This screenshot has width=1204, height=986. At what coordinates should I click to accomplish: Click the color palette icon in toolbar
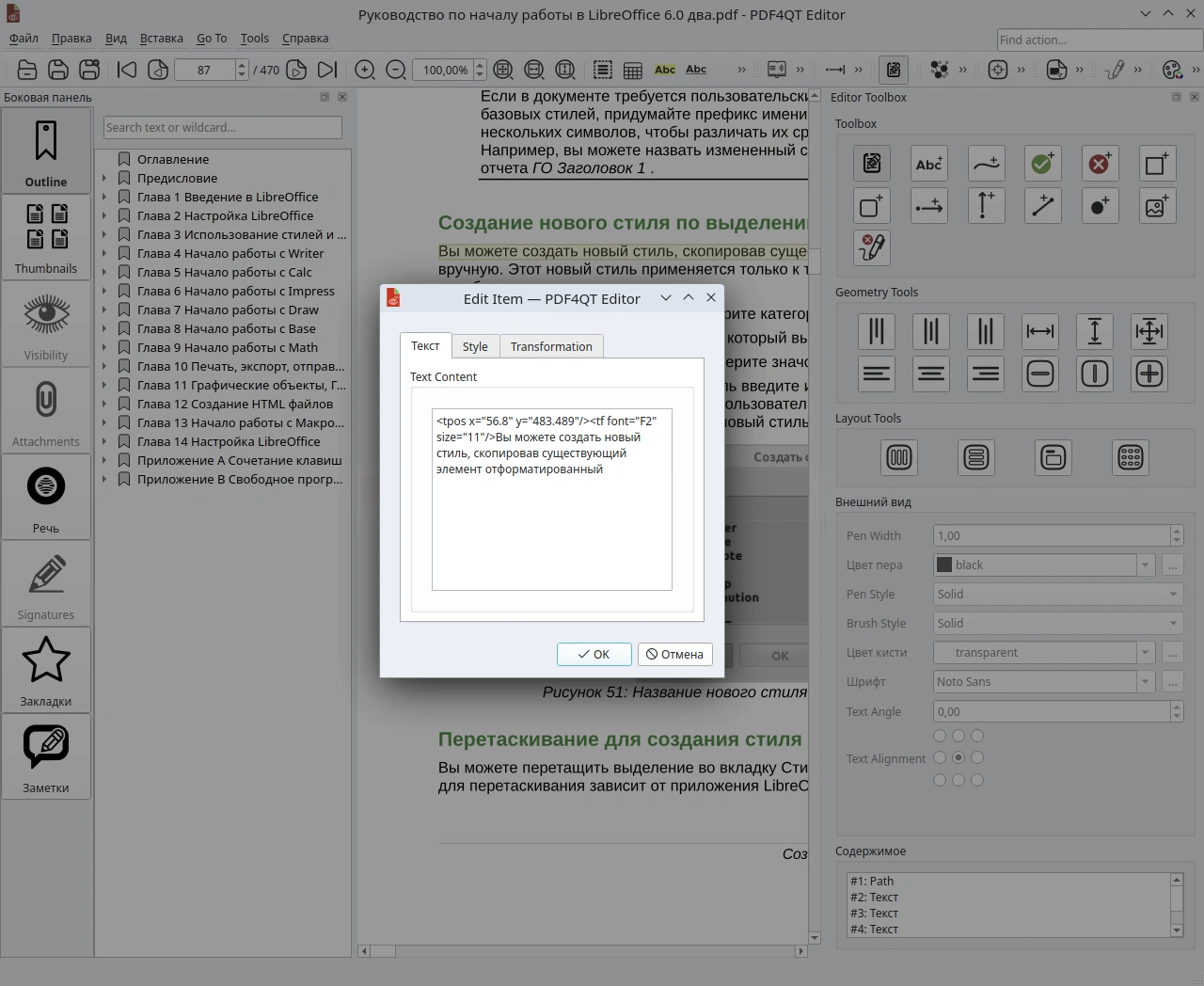tap(1172, 70)
